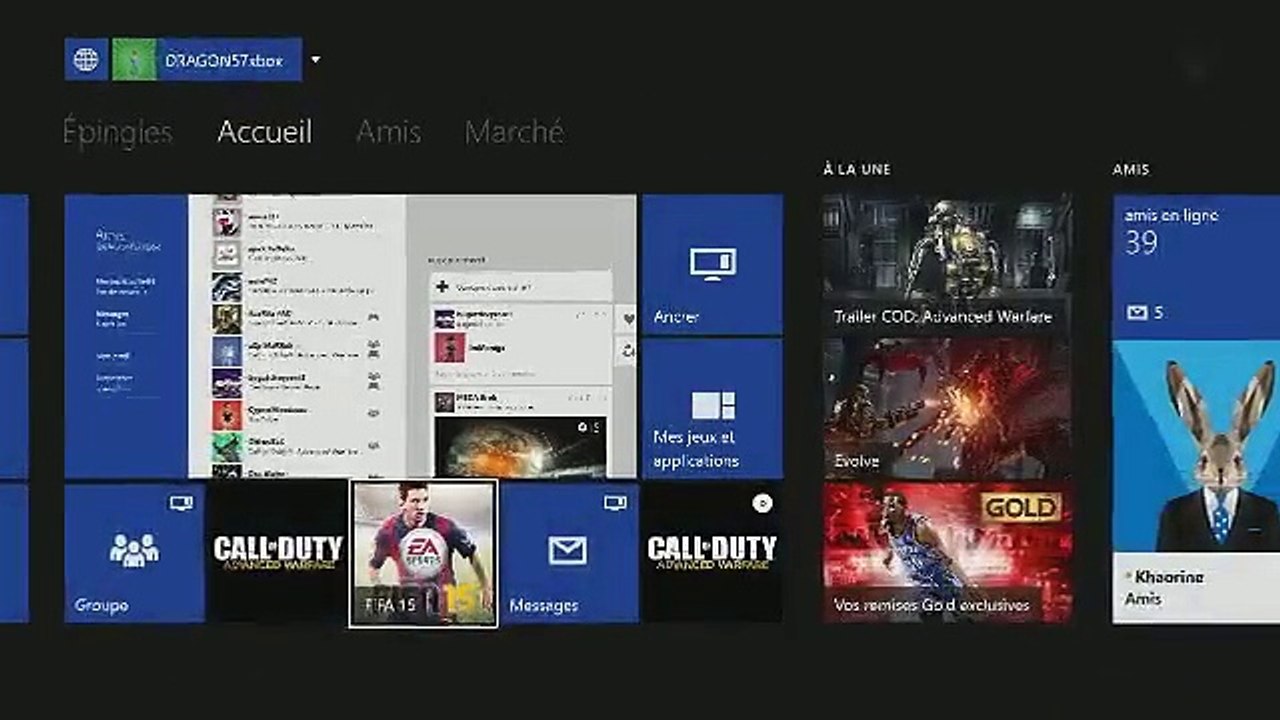This screenshot has height=720, width=1280.
Task: Open the amis en ligne 39 tile
Action: click(x=1196, y=266)
